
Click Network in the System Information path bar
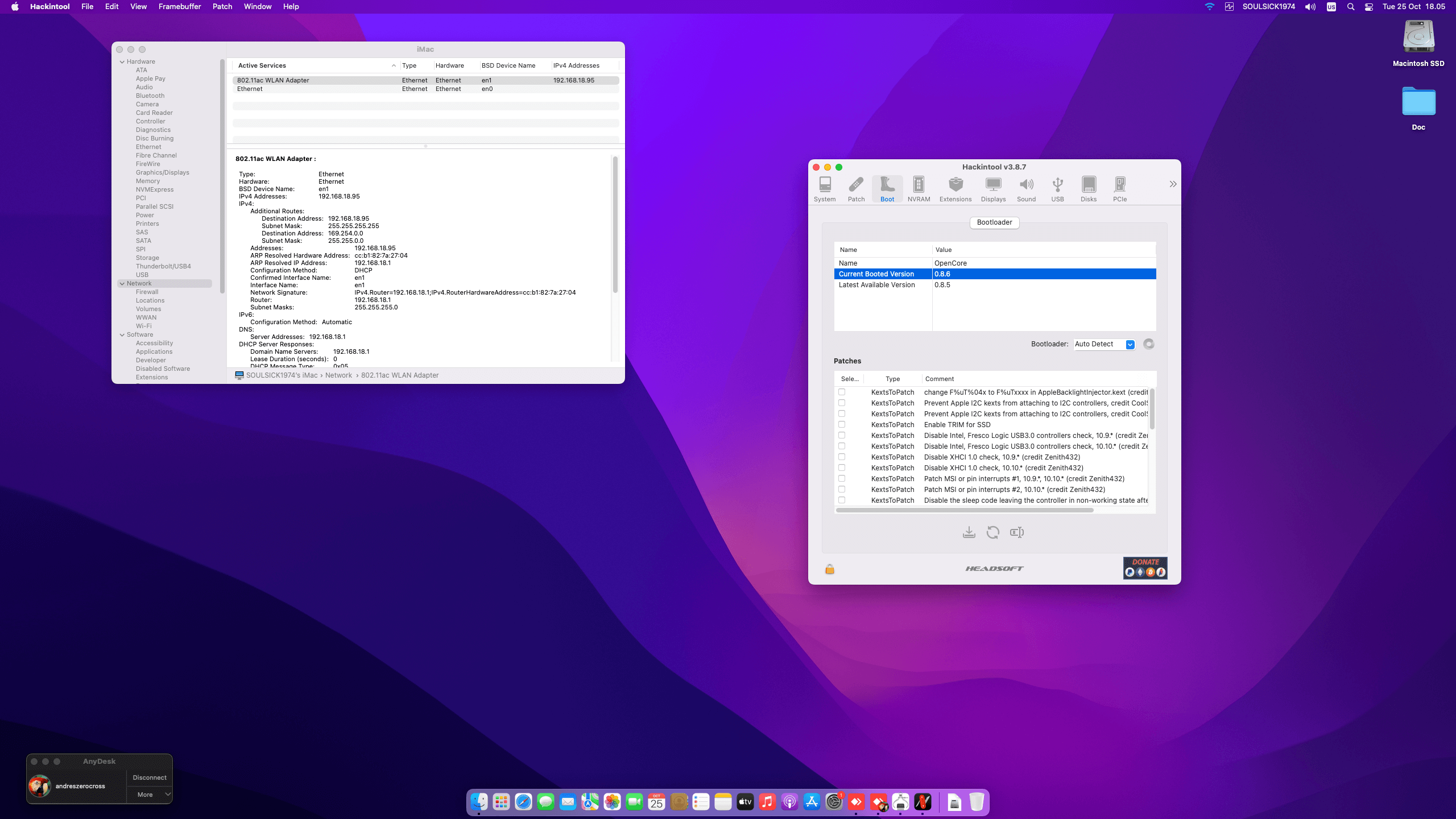[338, 375]
